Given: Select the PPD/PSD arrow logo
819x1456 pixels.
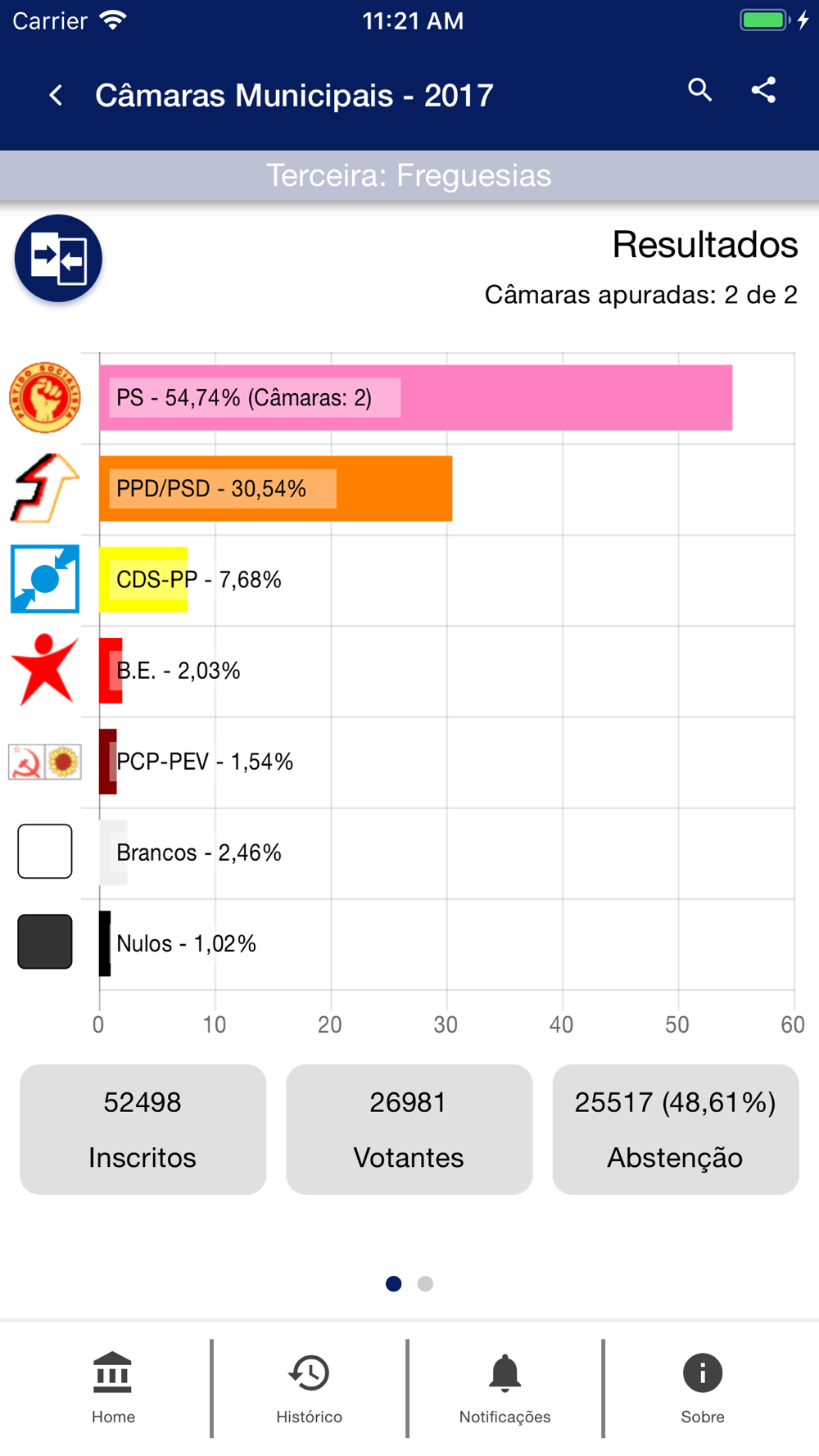Looking at the screenshot, I should 45,488.
